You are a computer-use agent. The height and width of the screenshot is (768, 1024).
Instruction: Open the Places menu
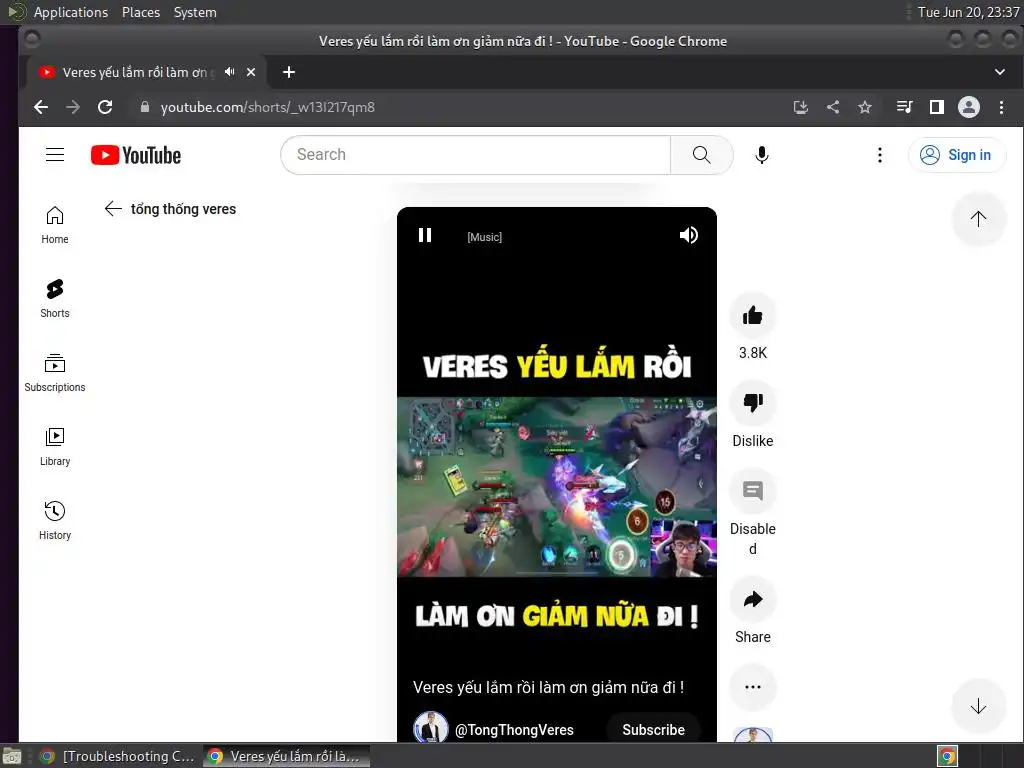140,12
